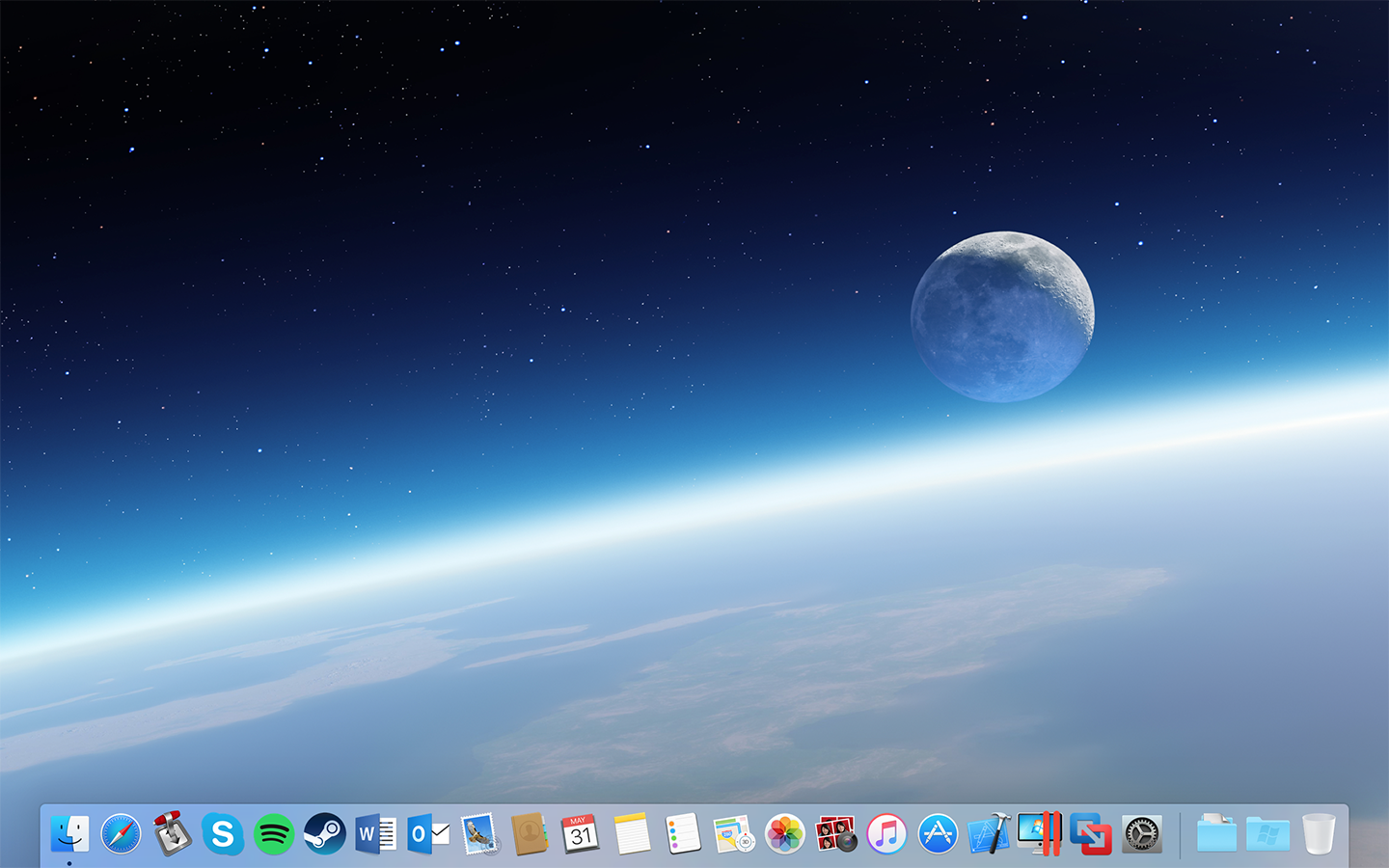Launch the Mail app with stamp icon
The width and height of the screenshot is (1389, 868).
pyautogui.click(x=478, y=833)
